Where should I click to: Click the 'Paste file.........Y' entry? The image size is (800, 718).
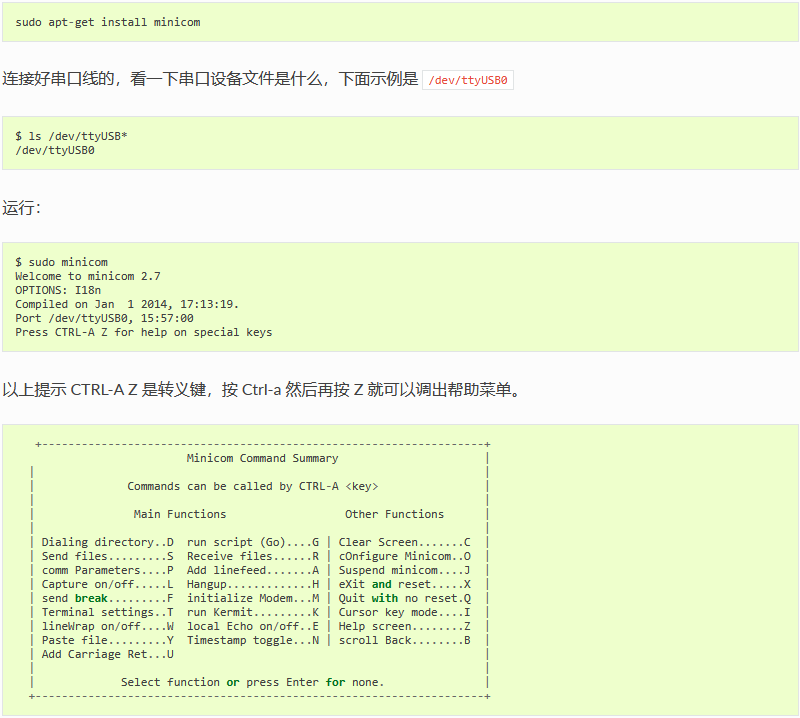pyautogui.click(x=108, y=640)
